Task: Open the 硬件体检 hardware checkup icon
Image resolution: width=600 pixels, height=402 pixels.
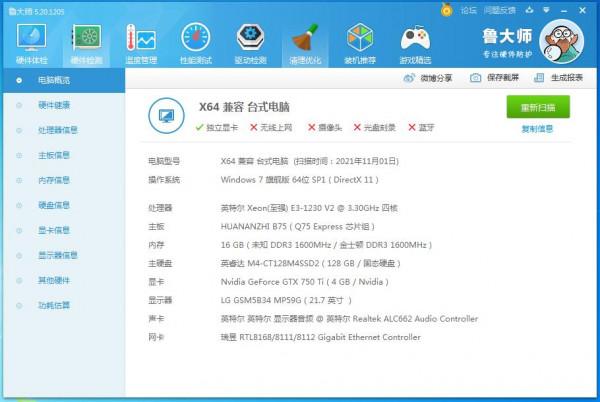Action: (31, 44)
